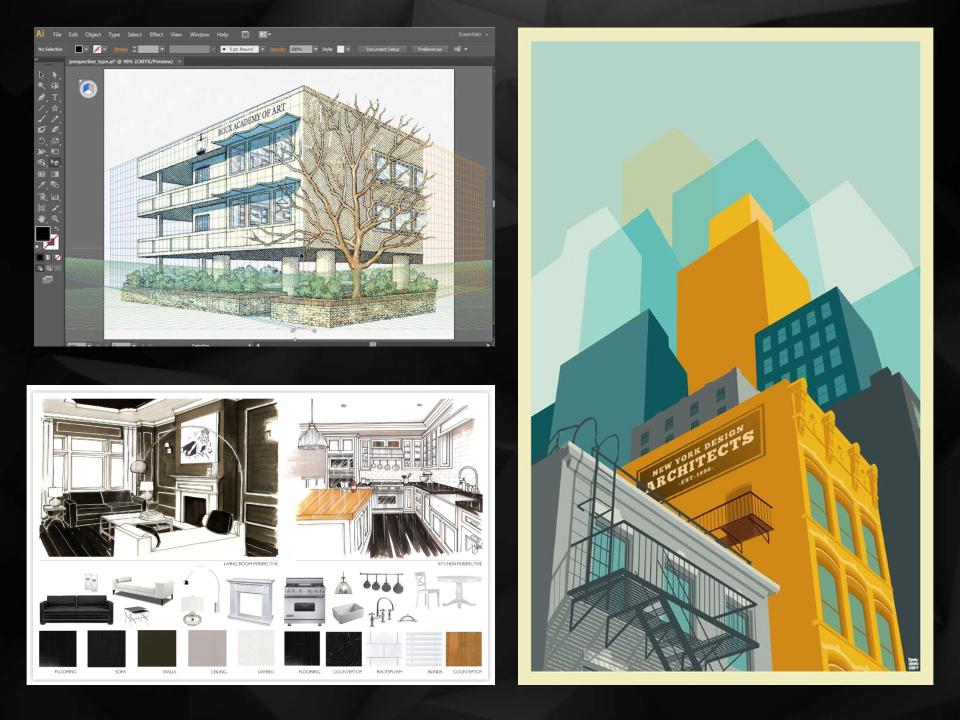Switch to Draw Normal mode

[40, 269]
